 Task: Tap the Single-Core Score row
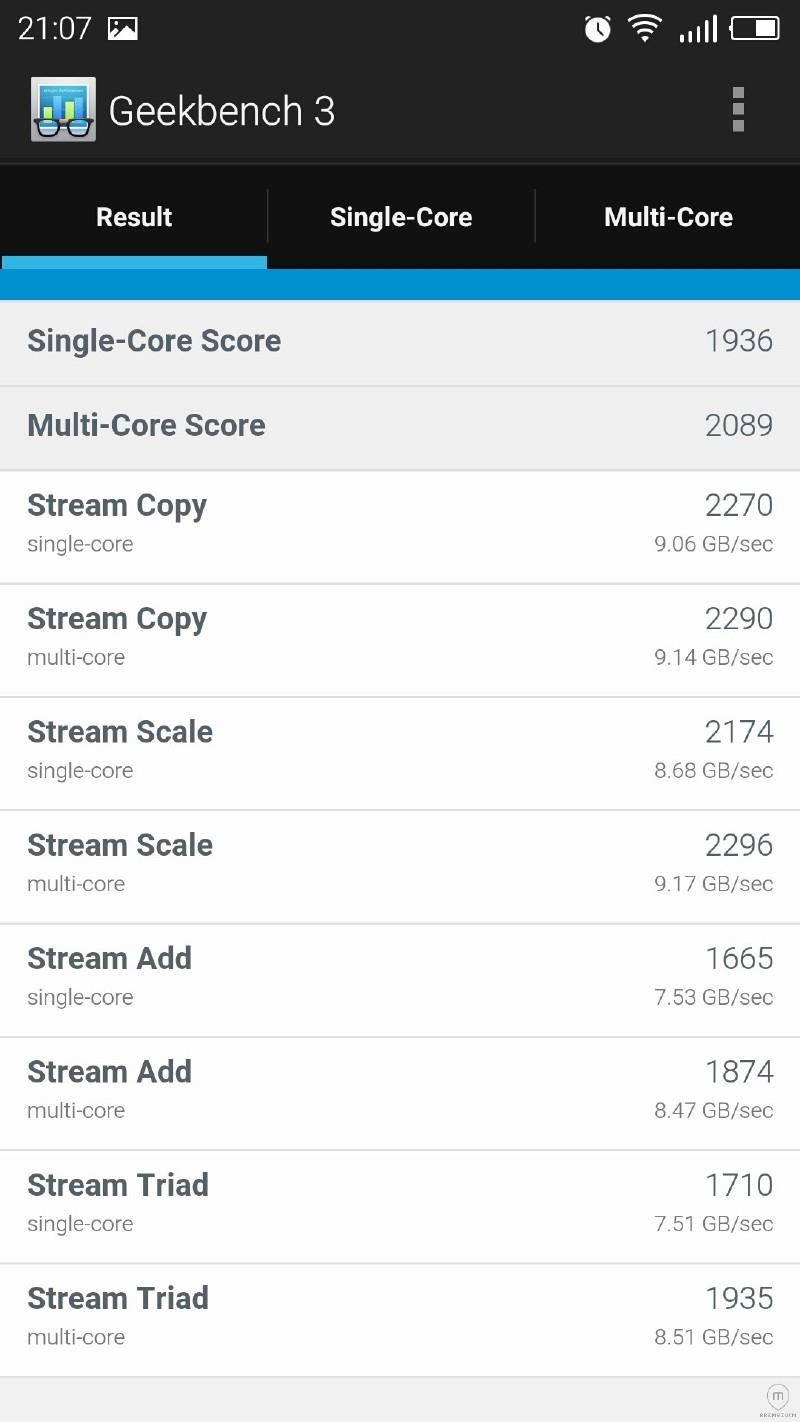400,342
